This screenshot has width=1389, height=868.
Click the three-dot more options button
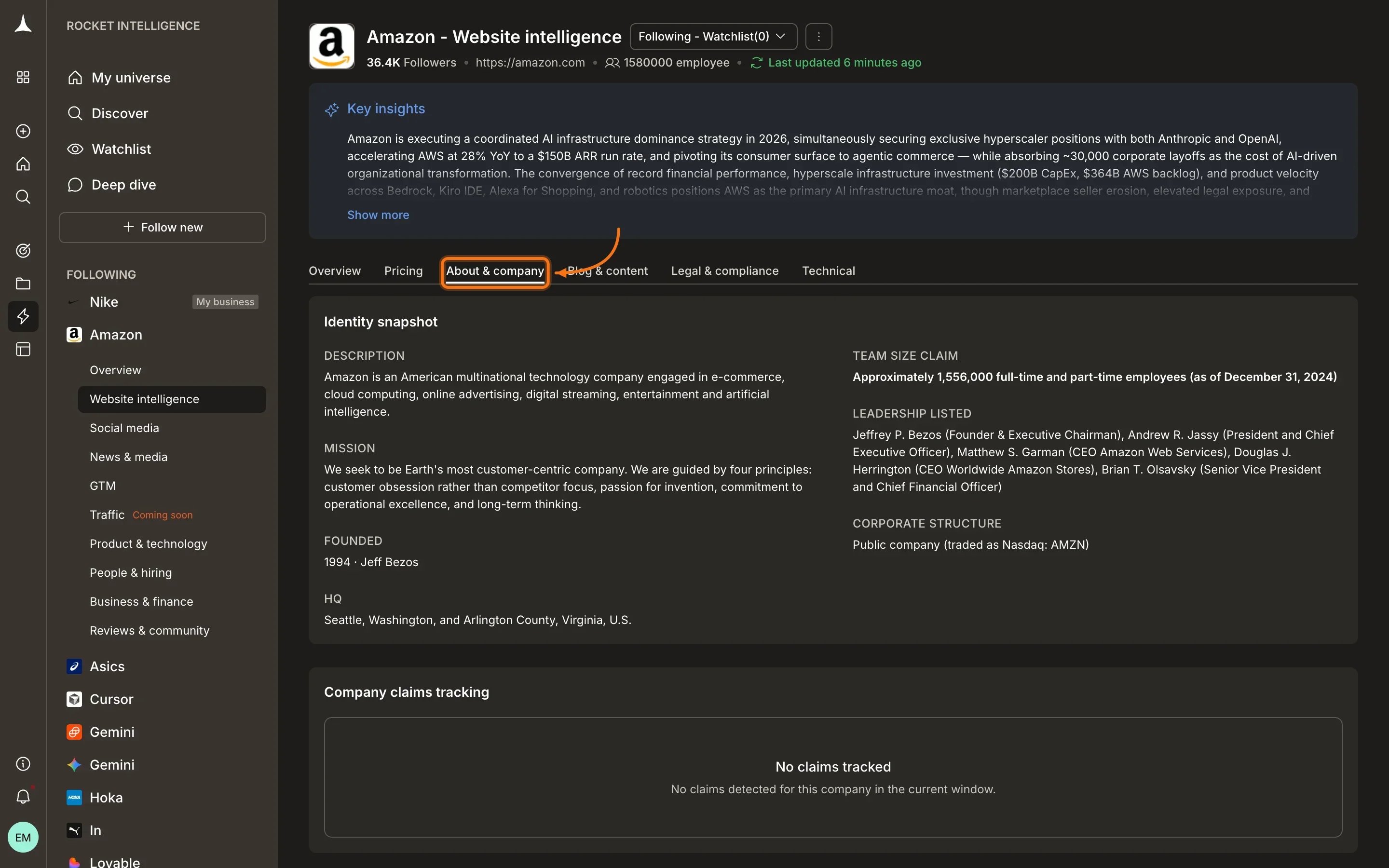coord(818,37)
